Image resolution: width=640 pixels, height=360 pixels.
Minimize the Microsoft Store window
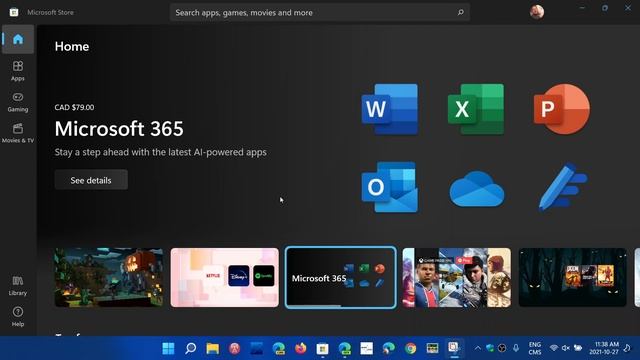(x=582, y=8)
